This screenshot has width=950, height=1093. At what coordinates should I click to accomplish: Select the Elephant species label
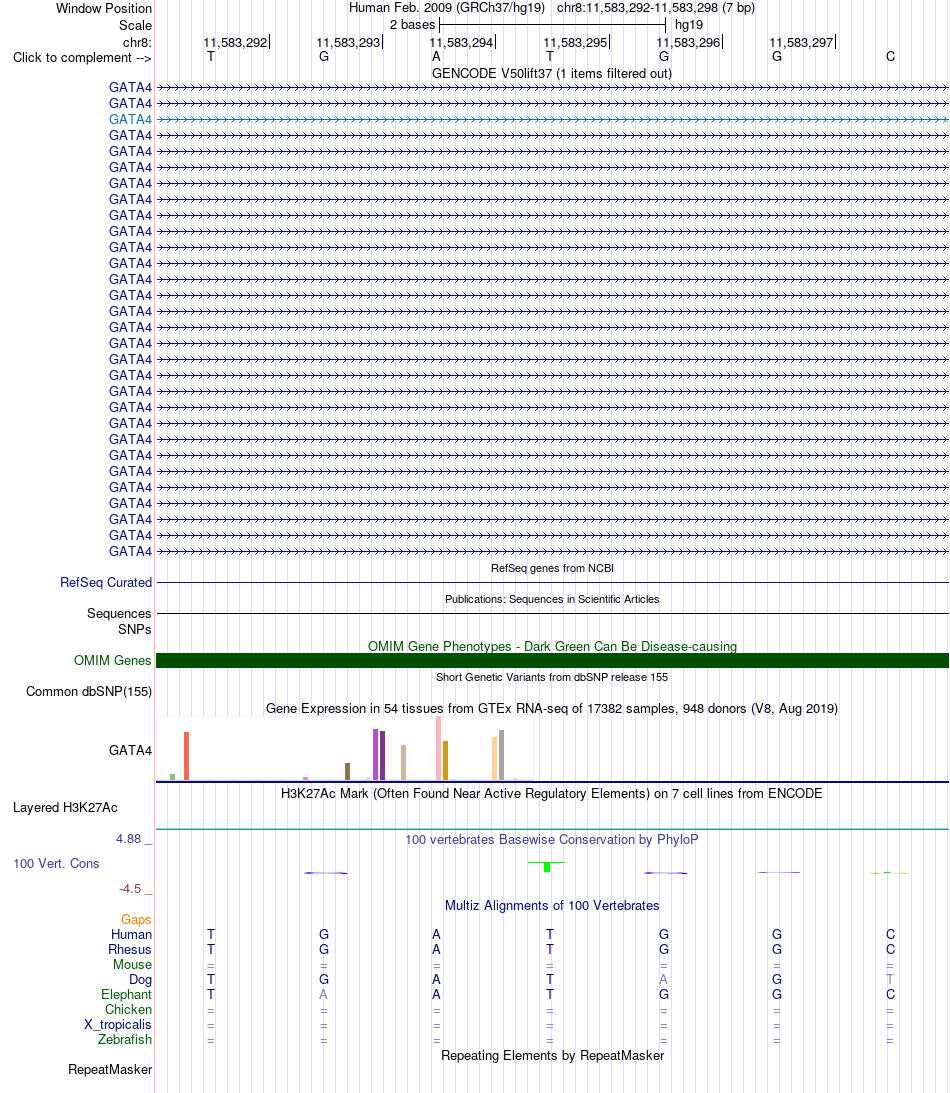point(126,994)
